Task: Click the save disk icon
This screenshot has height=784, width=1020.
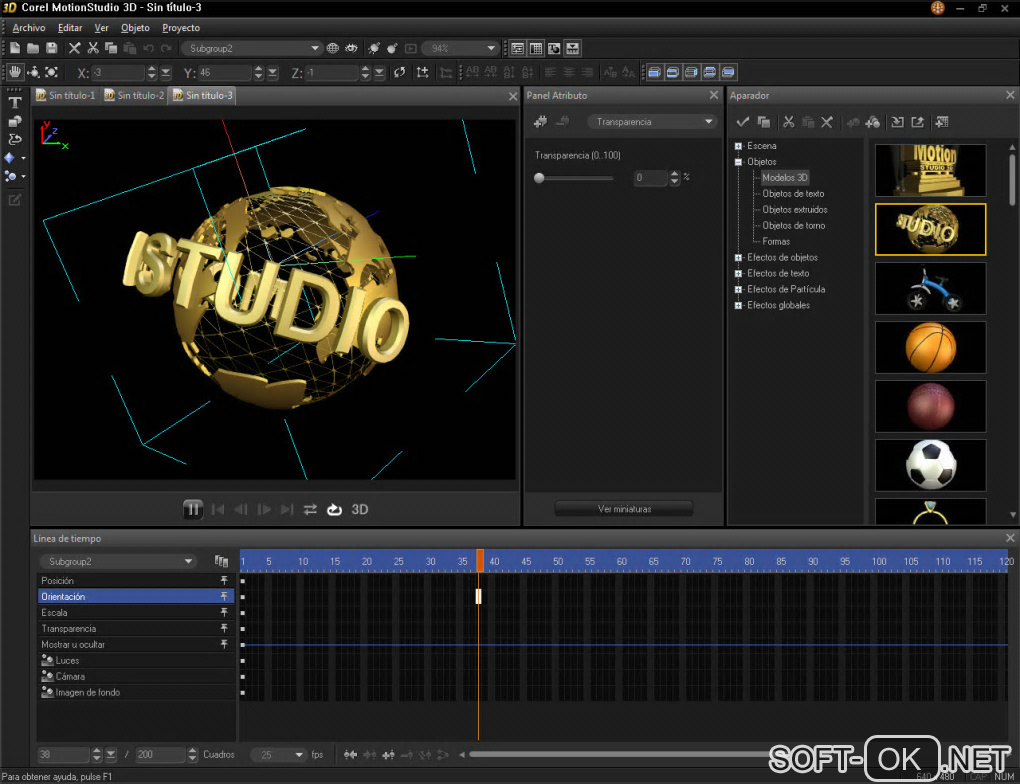Action: [x=51, y=48]
